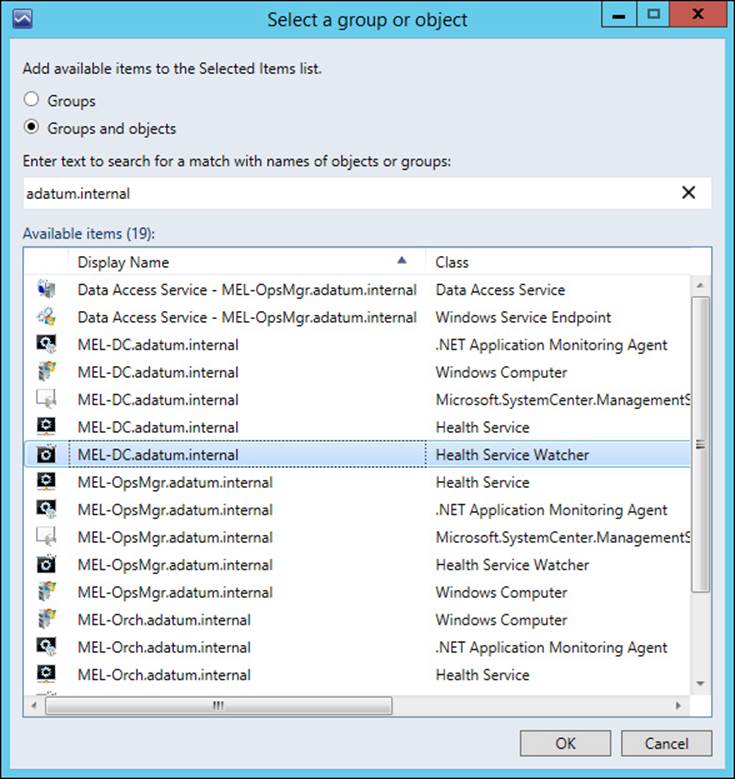
Task: Click the vertical scrollbar thumb
Action: coord(700,444)
